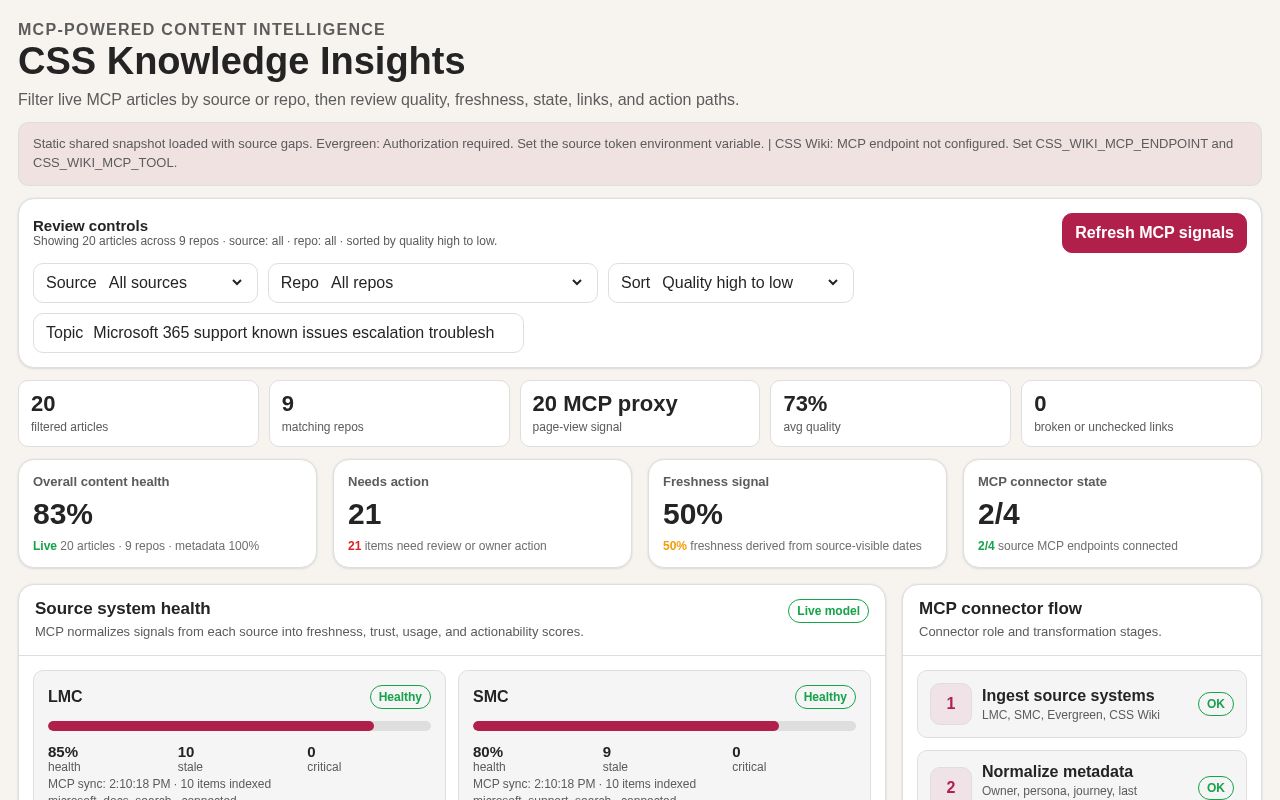Screen dimensions: 1280x800
Task: Click the LMC health progress bar
Action: (239, 726)
